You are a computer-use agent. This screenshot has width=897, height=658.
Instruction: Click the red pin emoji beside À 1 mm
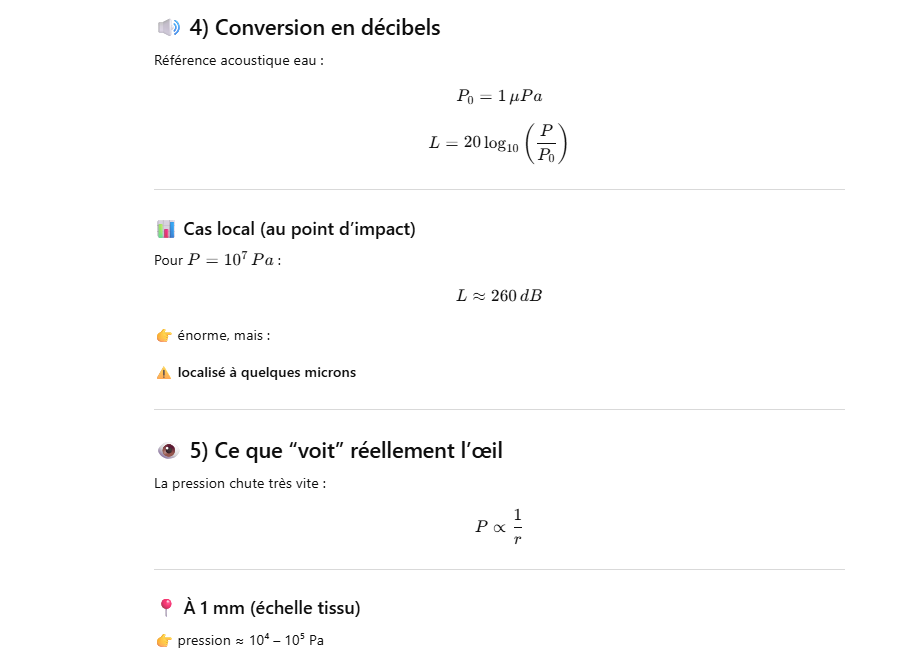tap(166, 608)
